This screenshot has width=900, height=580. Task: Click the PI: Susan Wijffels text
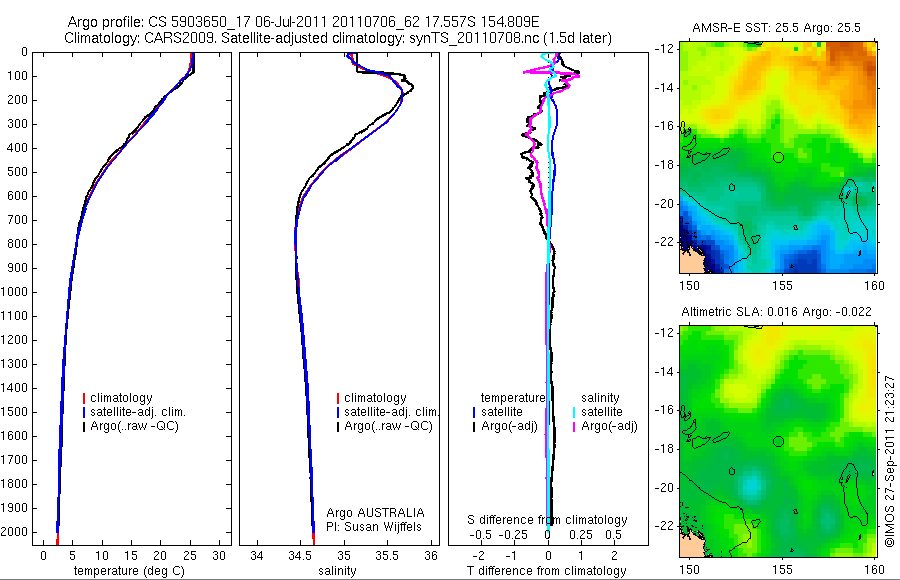(374, 527)
